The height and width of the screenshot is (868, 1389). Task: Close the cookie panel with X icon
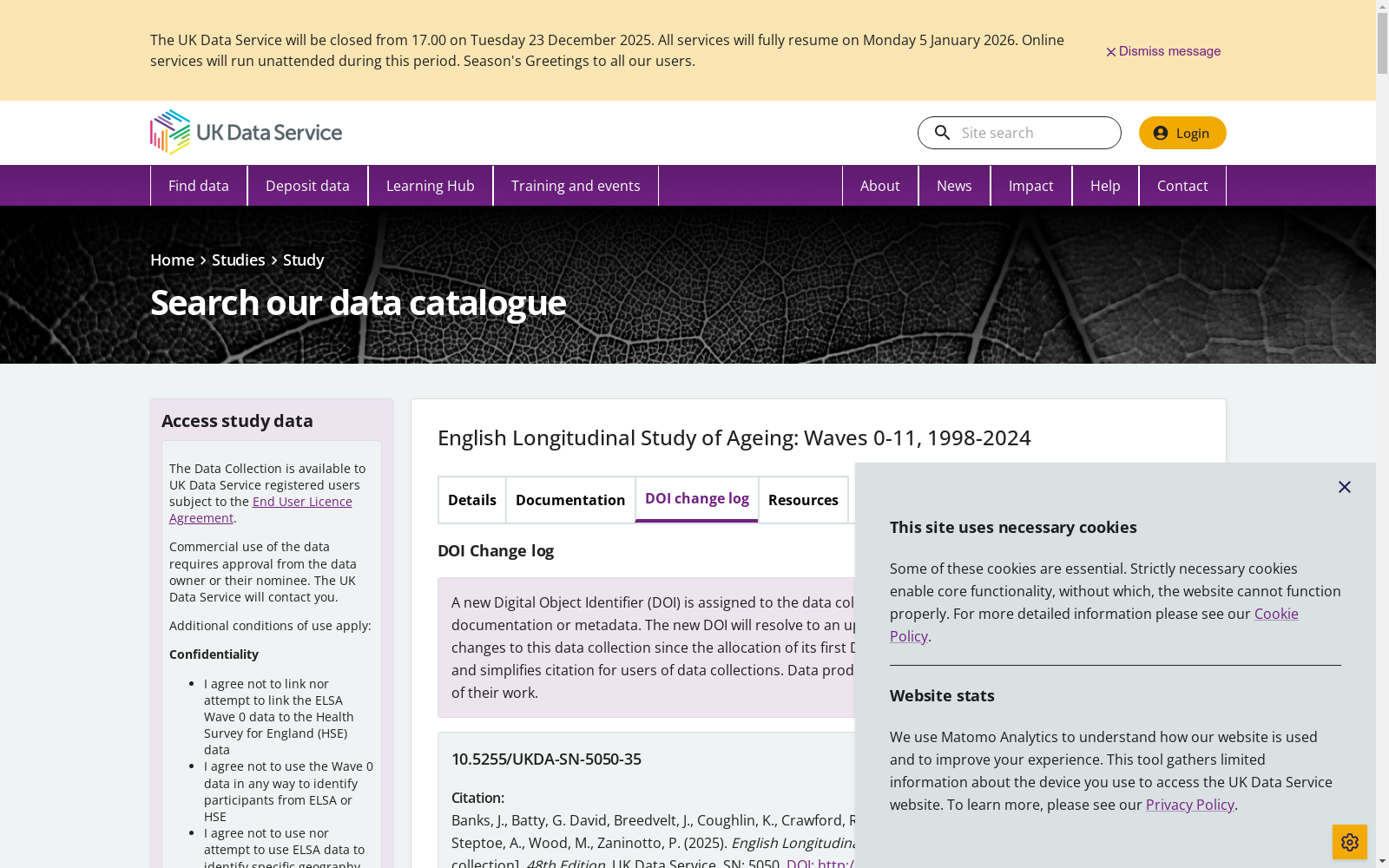coord(1344,487)
